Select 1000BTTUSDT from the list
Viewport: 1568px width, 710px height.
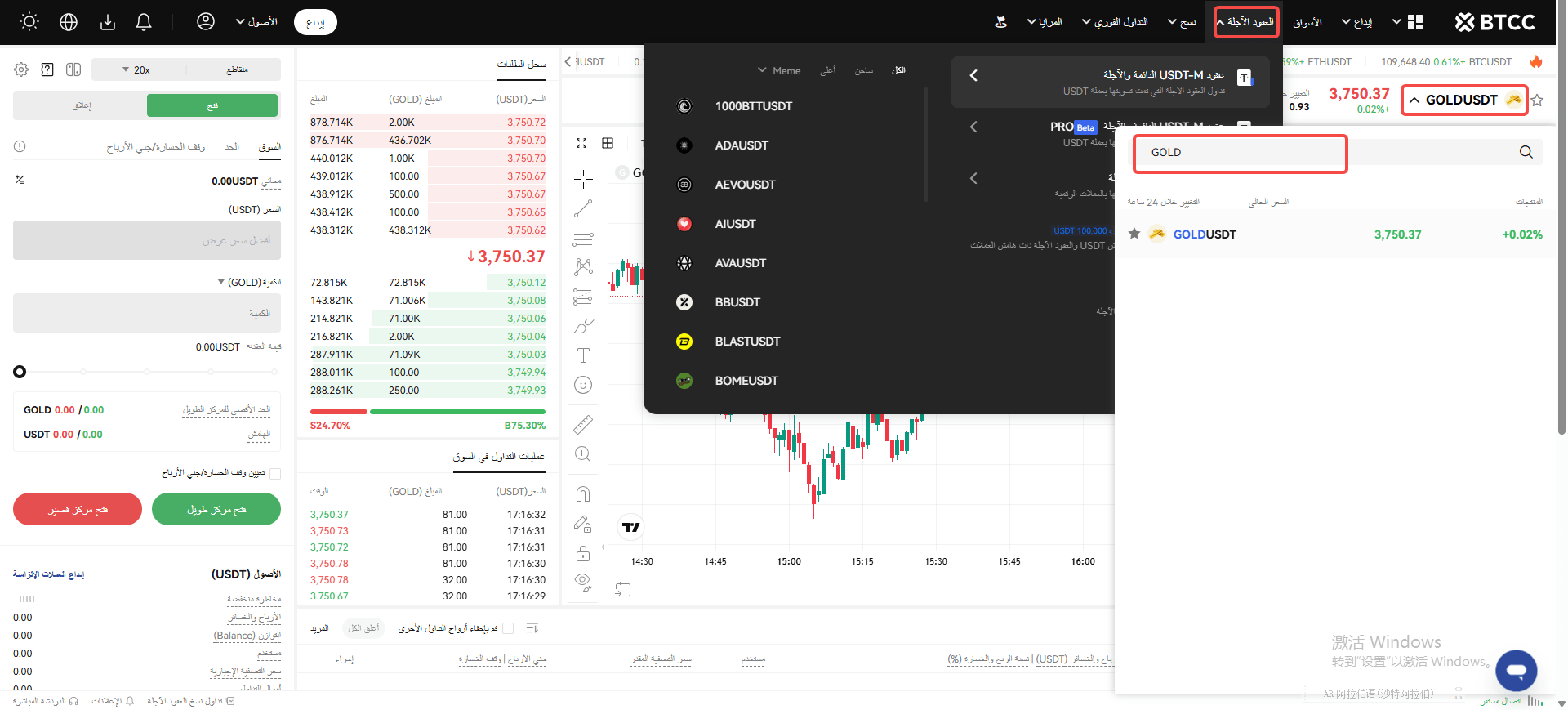point(753,106)
